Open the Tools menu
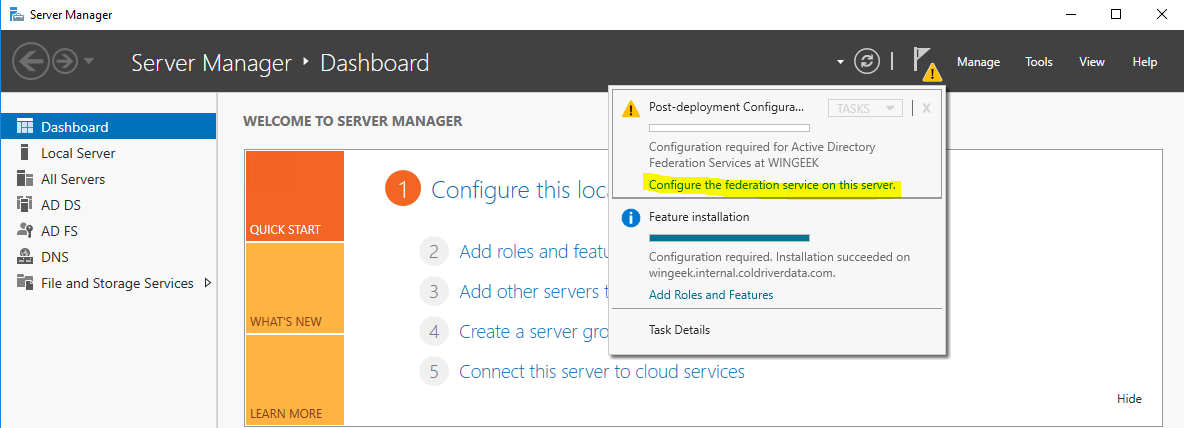Viewport: 1184px width, 428px height. [1038, 62]
